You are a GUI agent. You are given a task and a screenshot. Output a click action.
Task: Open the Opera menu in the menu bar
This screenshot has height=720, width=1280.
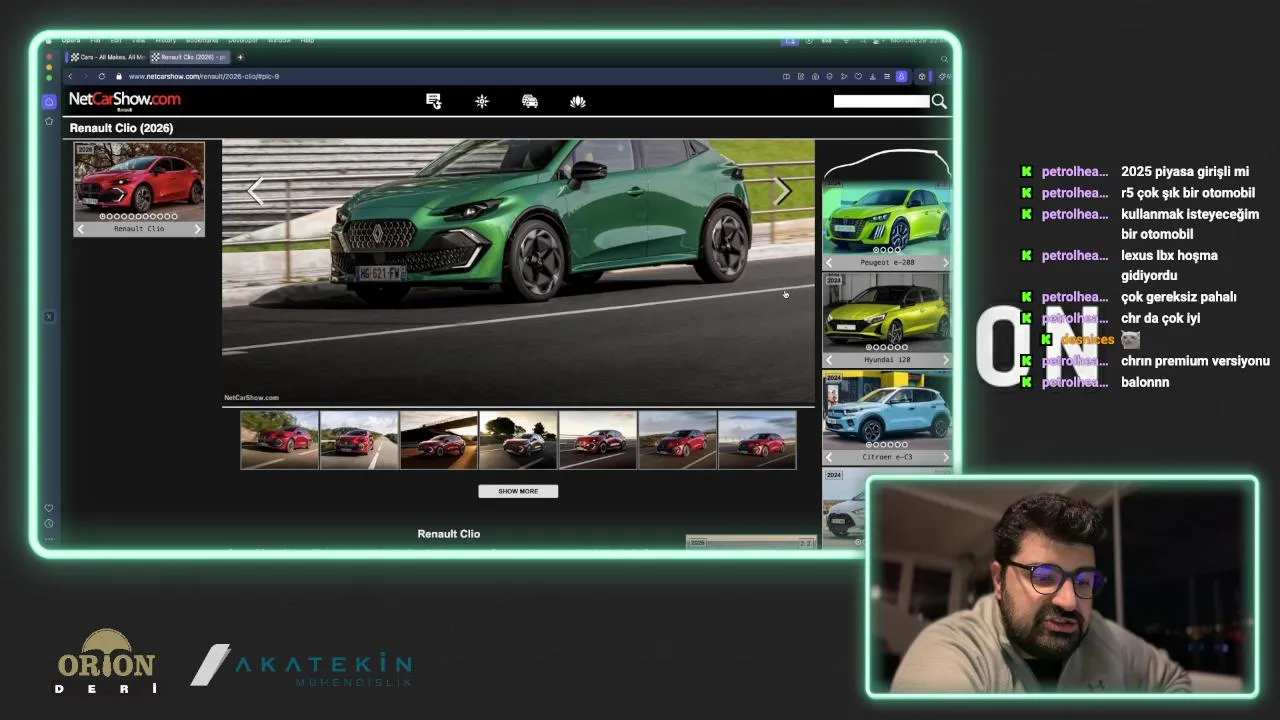pos(71,40)
